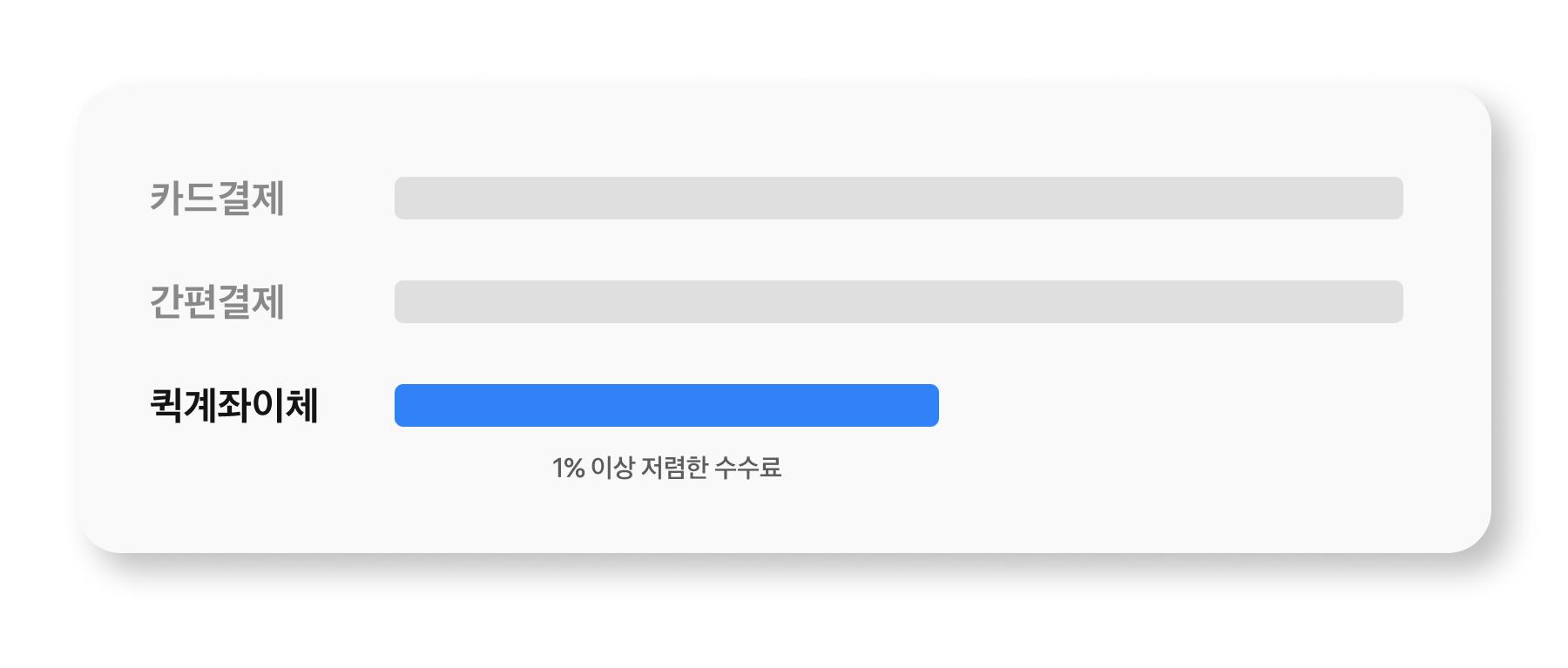This screenshot has height=668, width=1568.
Task: Click the 이체 characters in the 퀵계좌이체 label
Action: pyautogui.click(x=285, y=405)
